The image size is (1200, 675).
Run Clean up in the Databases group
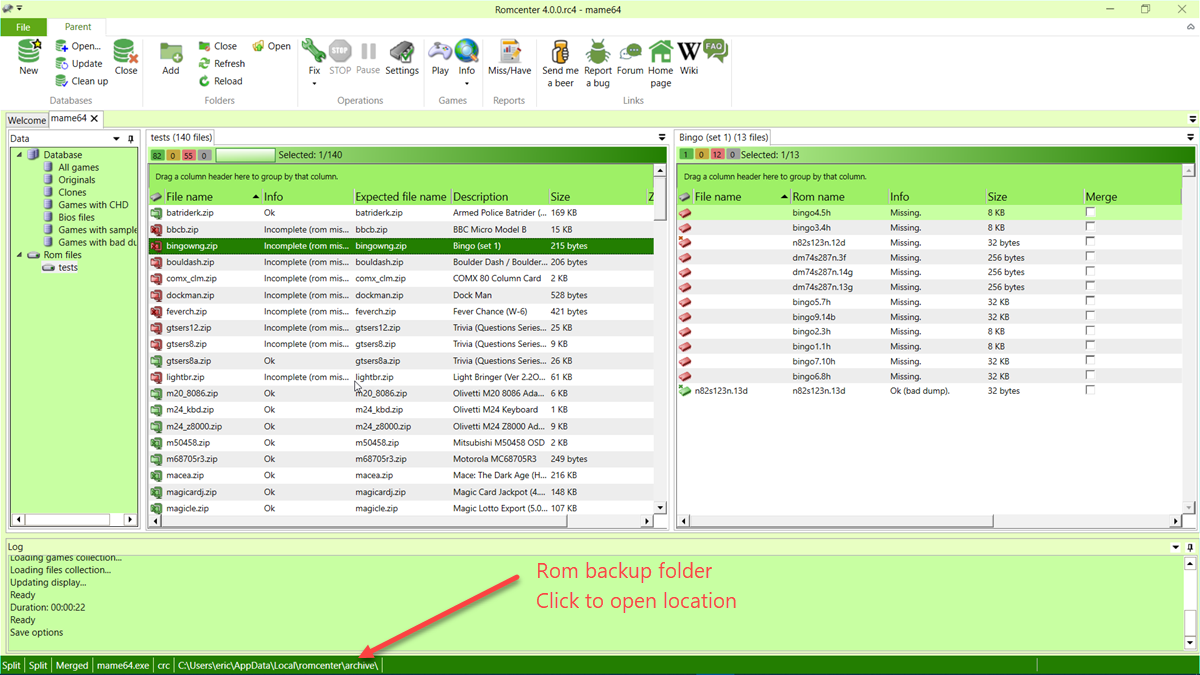[82, 81]
